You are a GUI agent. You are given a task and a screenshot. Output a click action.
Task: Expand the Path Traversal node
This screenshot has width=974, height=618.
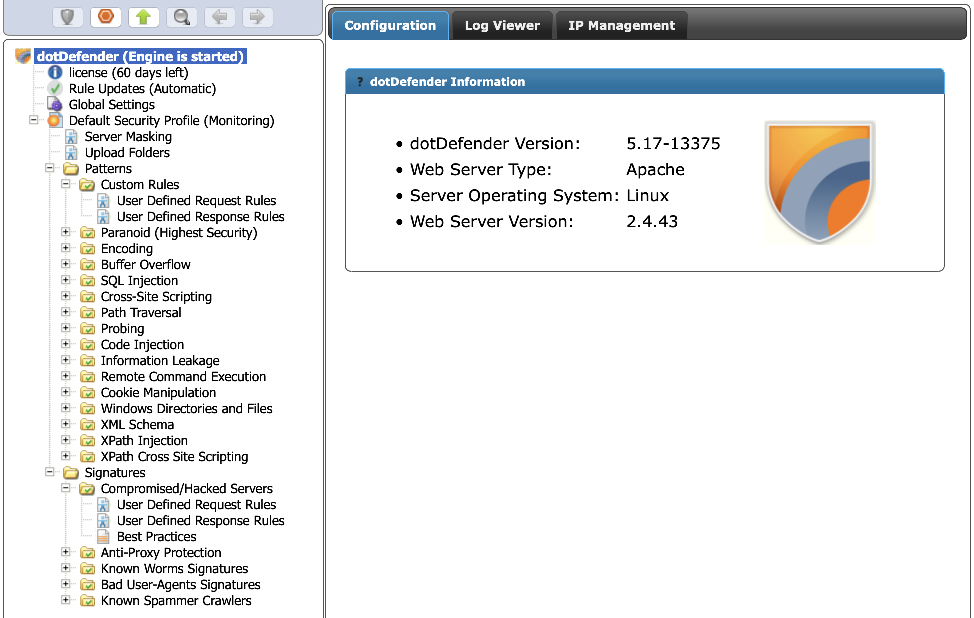65,312
